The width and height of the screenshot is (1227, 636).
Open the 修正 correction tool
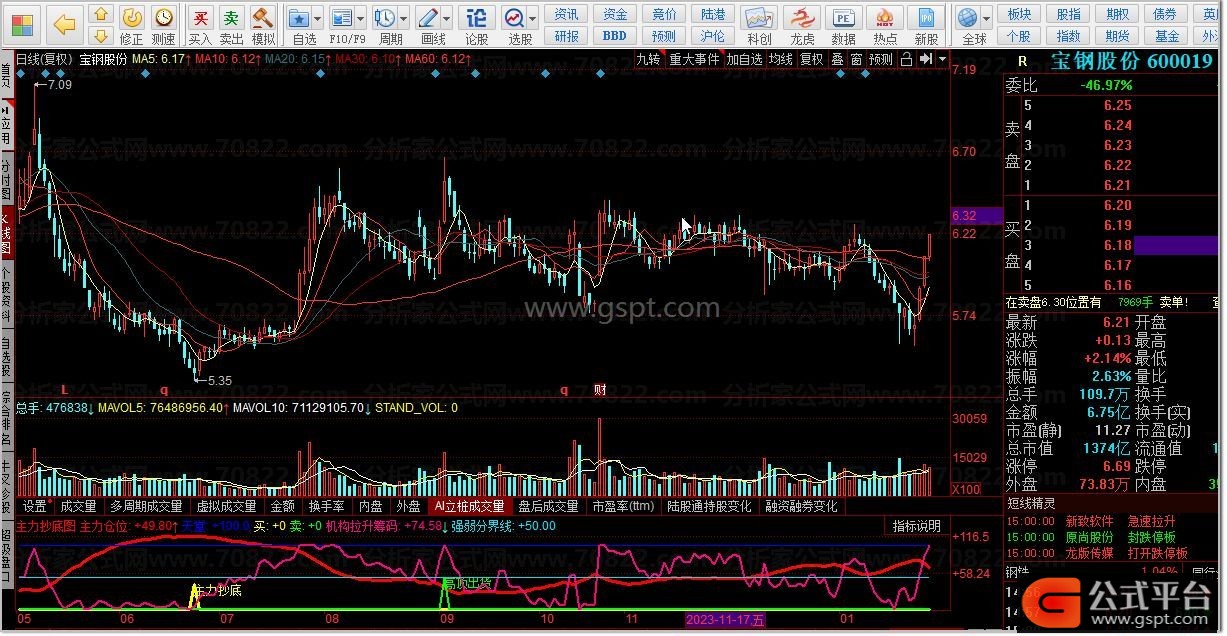132,24
